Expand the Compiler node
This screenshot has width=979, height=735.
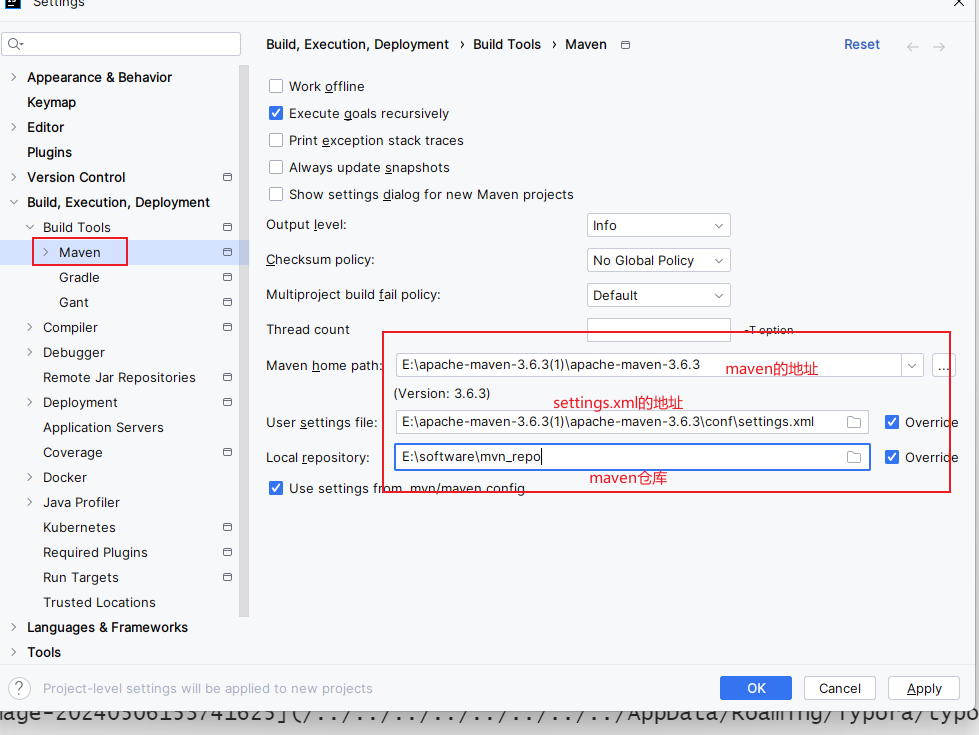[30, 327]
